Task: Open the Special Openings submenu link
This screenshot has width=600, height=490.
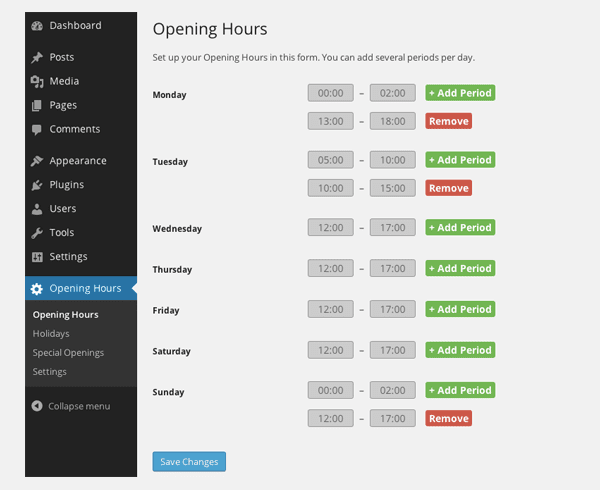Action: click(x=68, y=353)
